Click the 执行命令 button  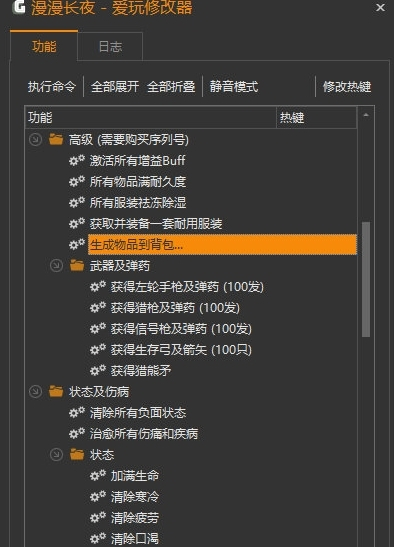(52, 87)
